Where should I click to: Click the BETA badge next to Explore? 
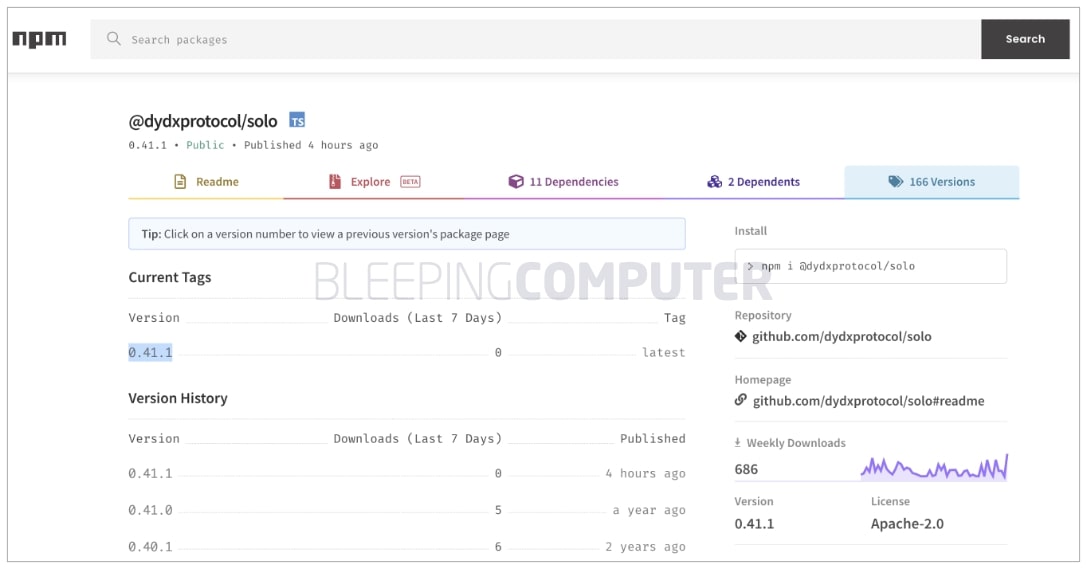(x=410, y=181)
